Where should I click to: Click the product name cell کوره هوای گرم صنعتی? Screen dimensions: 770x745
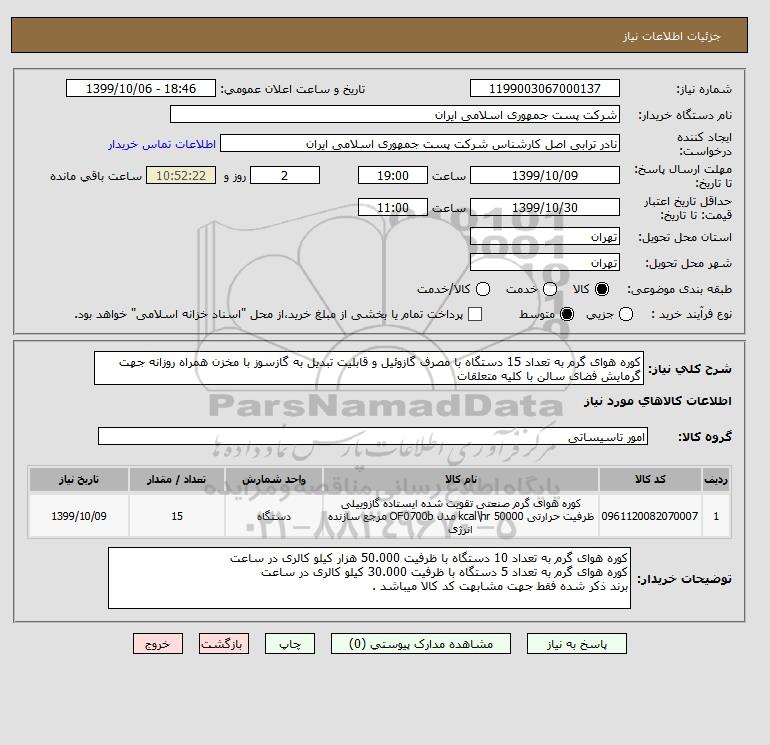click(x=461, y=516)
